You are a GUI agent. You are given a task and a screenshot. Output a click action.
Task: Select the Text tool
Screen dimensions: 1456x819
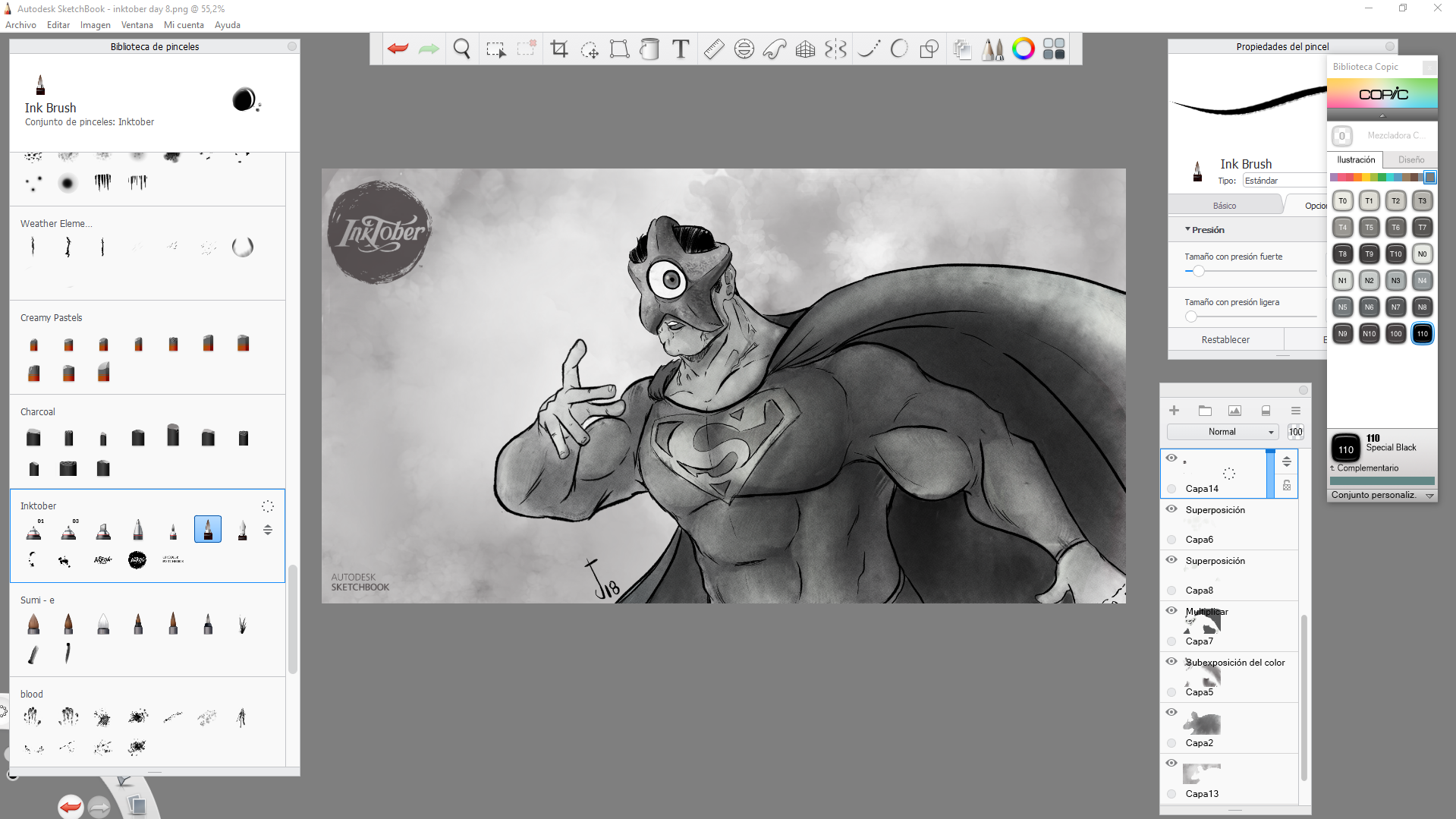click(x=681, y=49)
